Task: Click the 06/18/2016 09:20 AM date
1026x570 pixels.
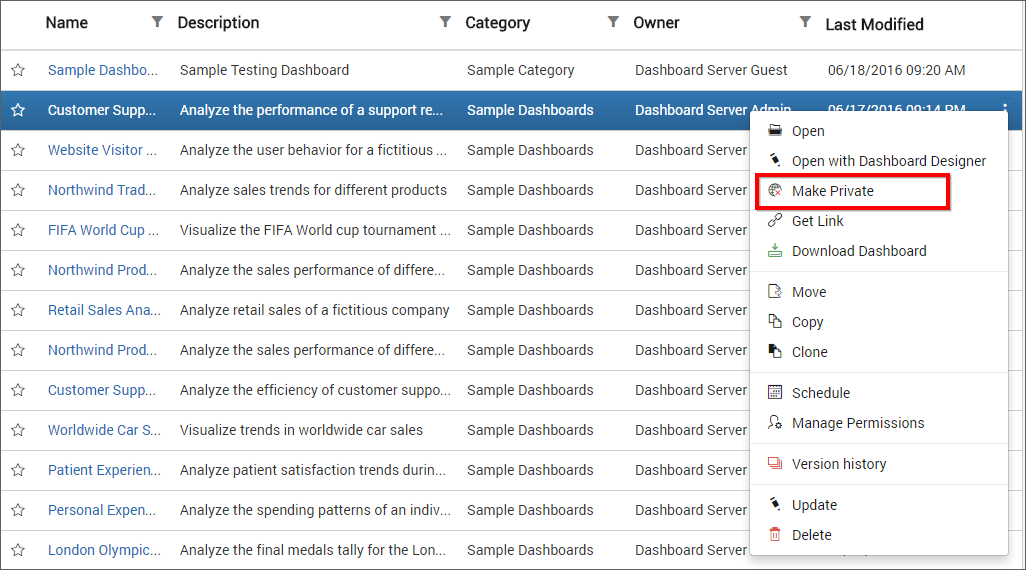Action: click(896, 70)
